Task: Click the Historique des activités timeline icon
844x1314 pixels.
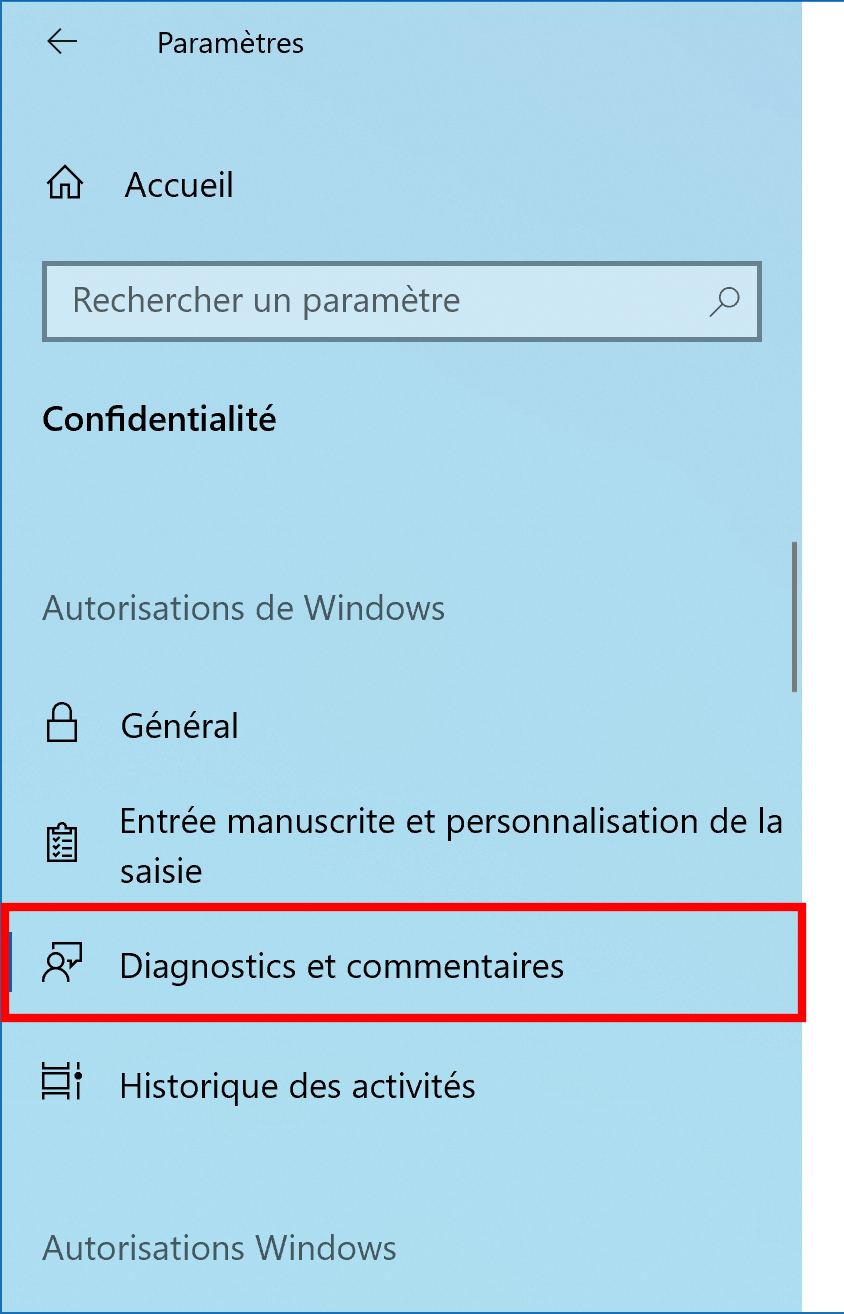Action: click(62, 1084)
